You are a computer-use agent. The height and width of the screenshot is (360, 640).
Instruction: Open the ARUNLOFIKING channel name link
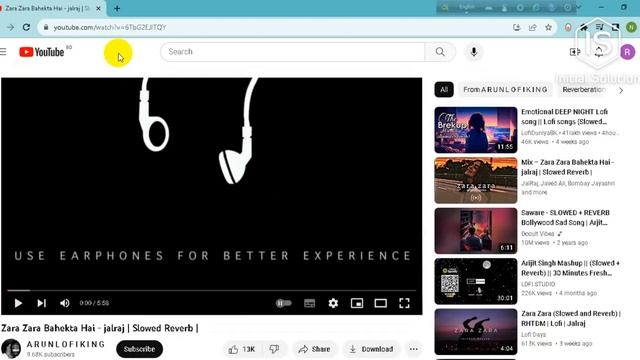[x=66, y=344]
